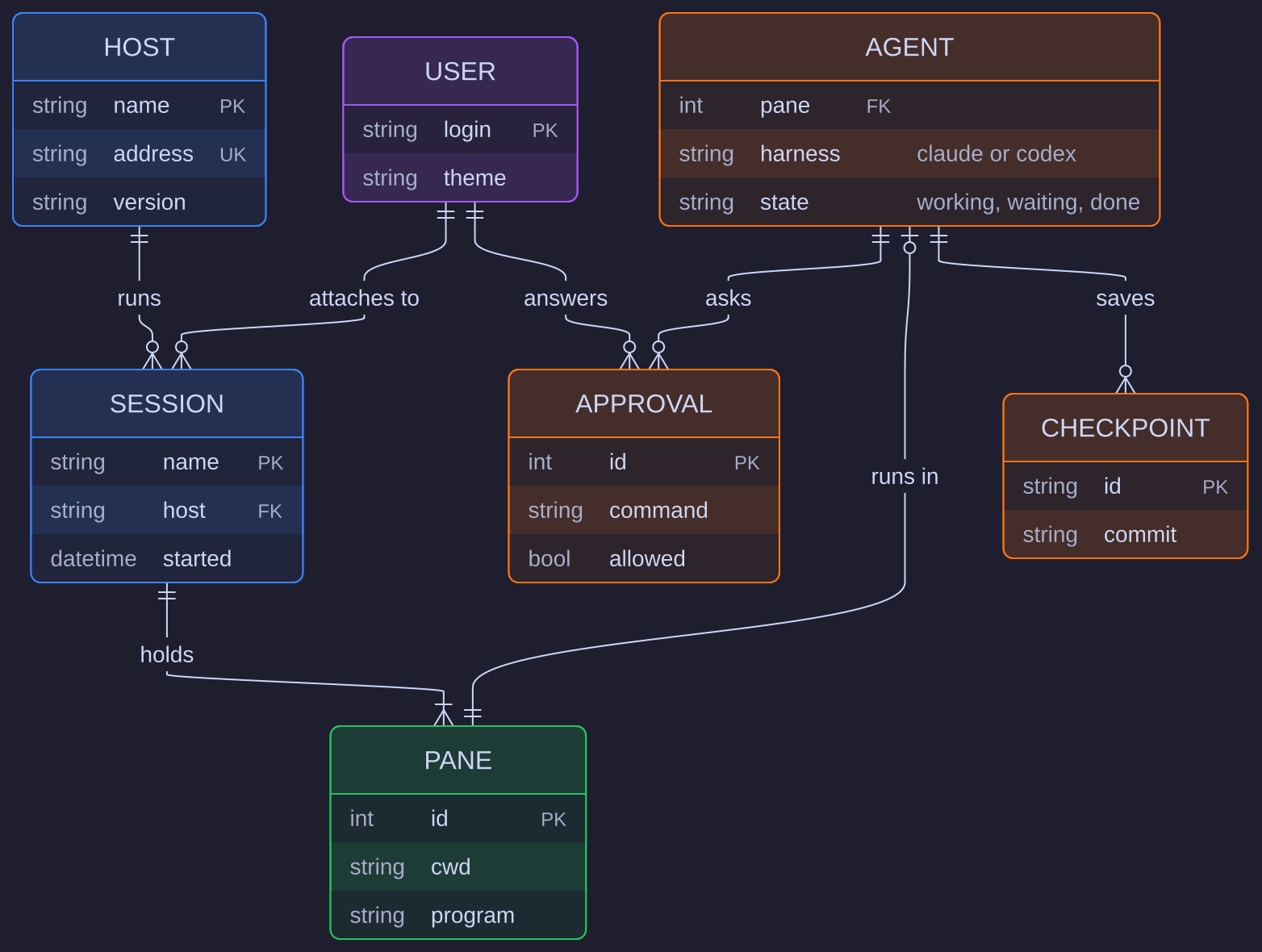
Task: Select the 'runs in' relationship label
Action: [905, 477]
